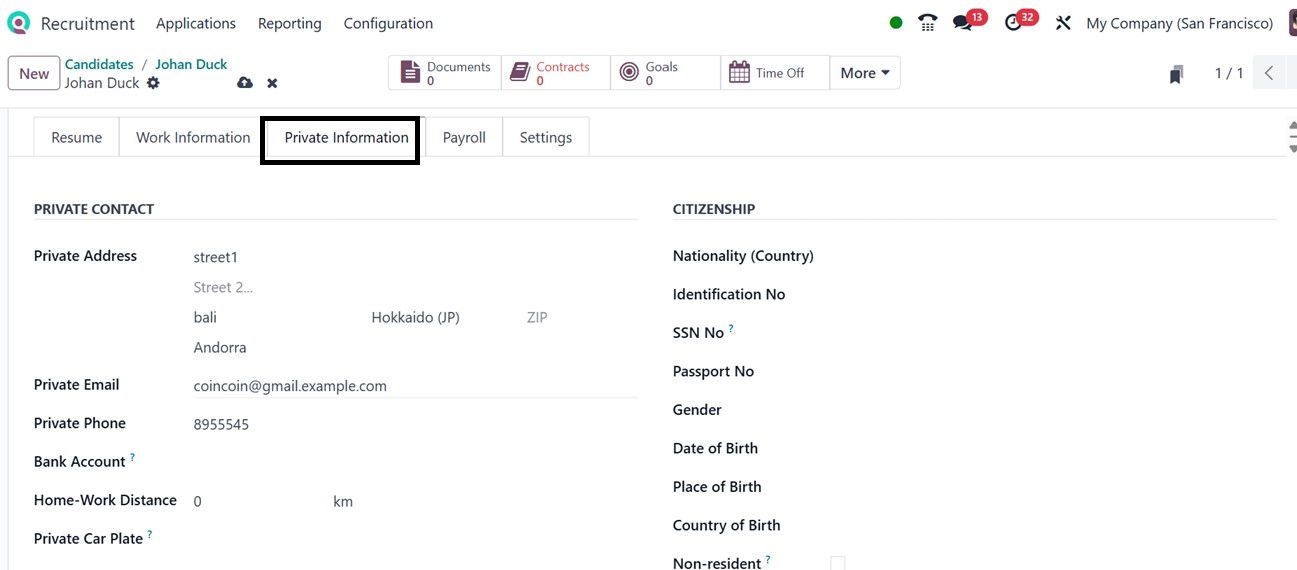The height and width of the screenshot is (570, 1297).
Task: Expand the More dropdown button
Action: [x=865, y=73]
